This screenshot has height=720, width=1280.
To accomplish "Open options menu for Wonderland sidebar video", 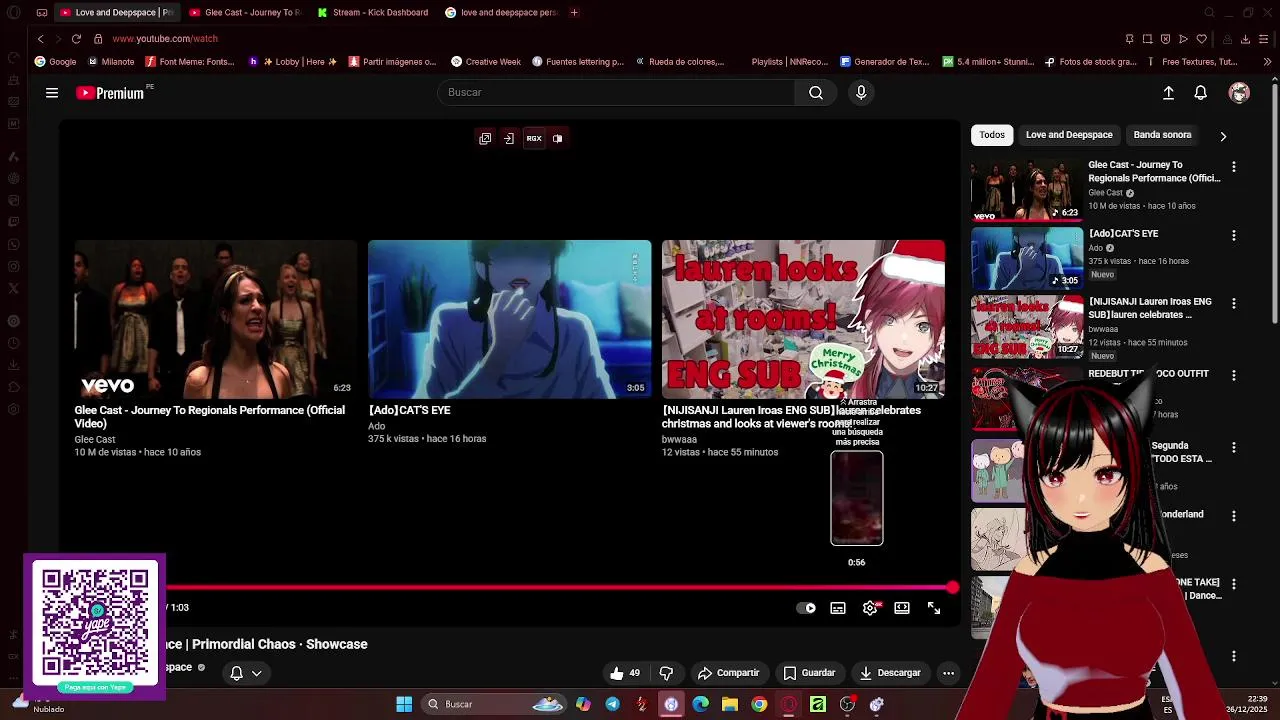I will (x=1234, y=516).
